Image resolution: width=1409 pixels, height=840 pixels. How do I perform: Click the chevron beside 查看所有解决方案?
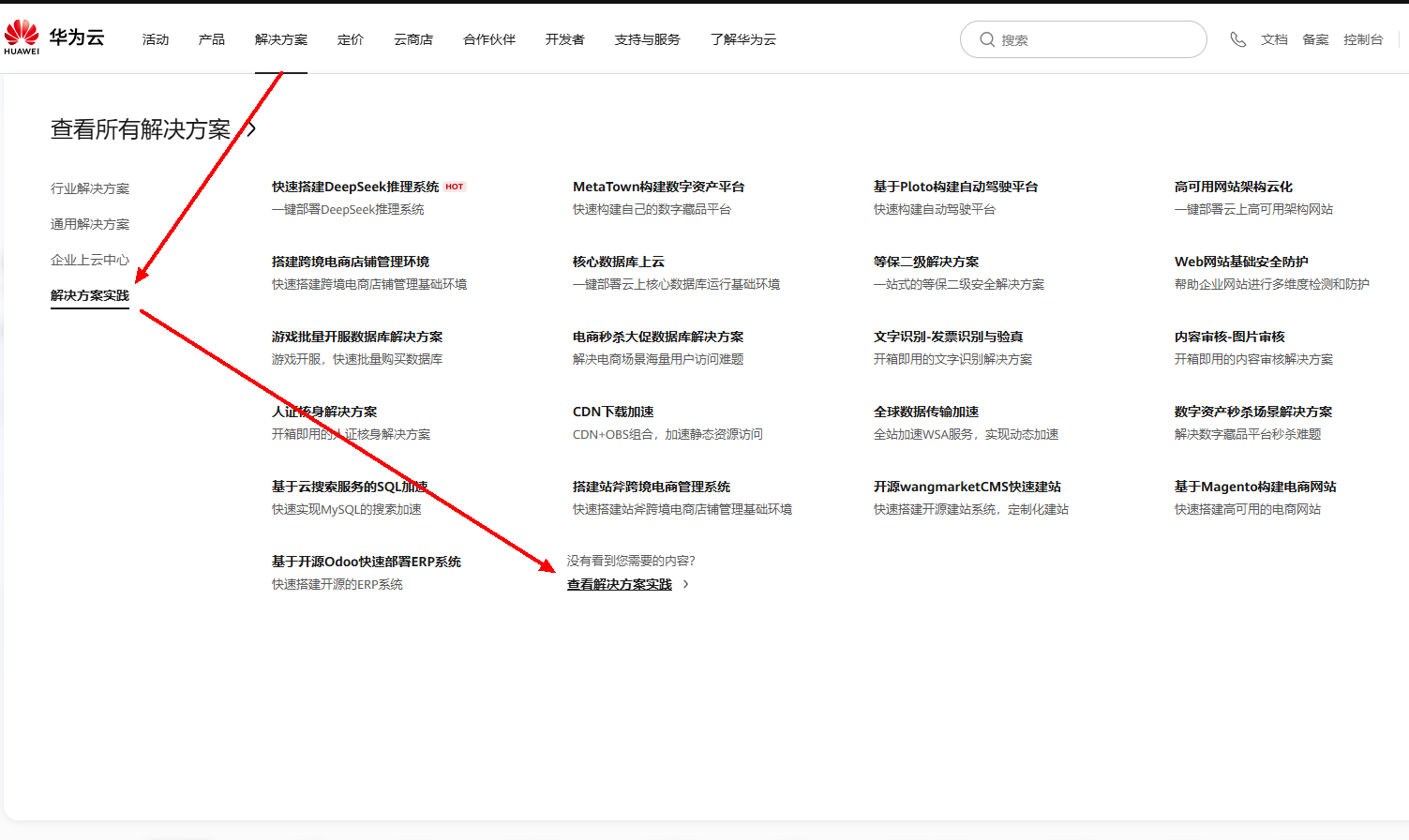tap(251, 128)
